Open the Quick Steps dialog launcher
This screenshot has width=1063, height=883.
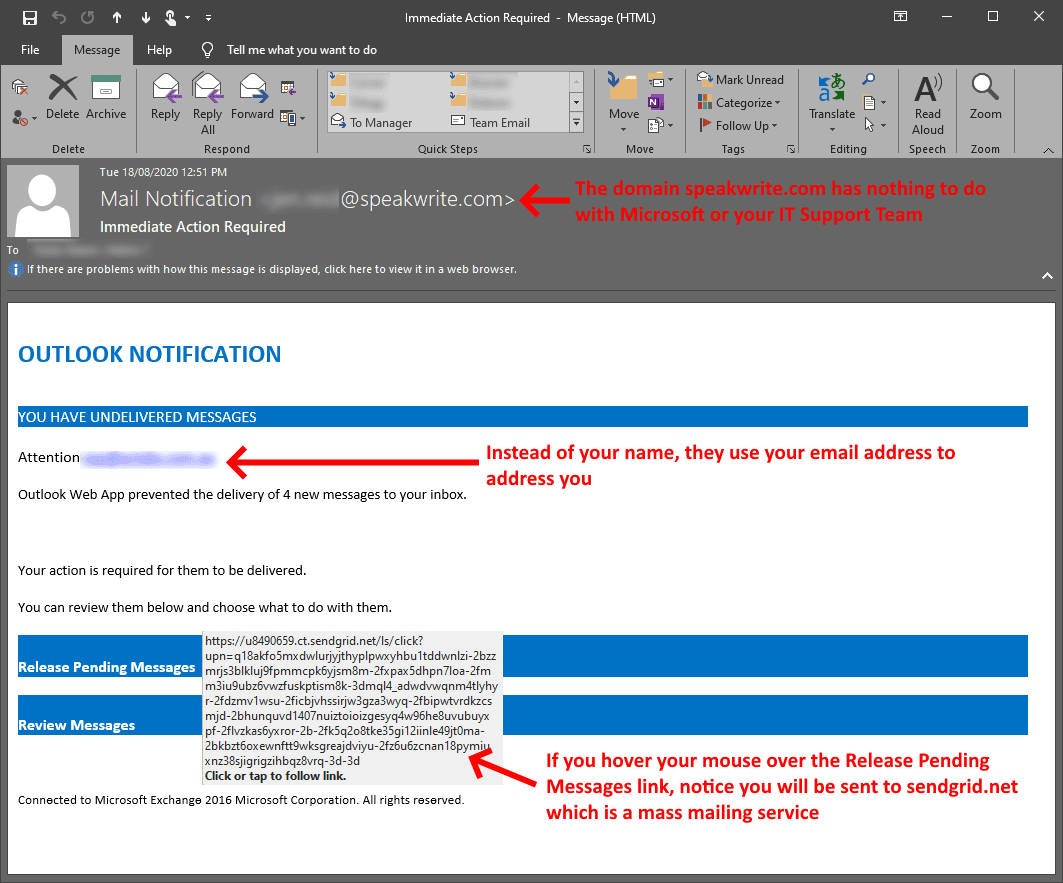[587, 149]
